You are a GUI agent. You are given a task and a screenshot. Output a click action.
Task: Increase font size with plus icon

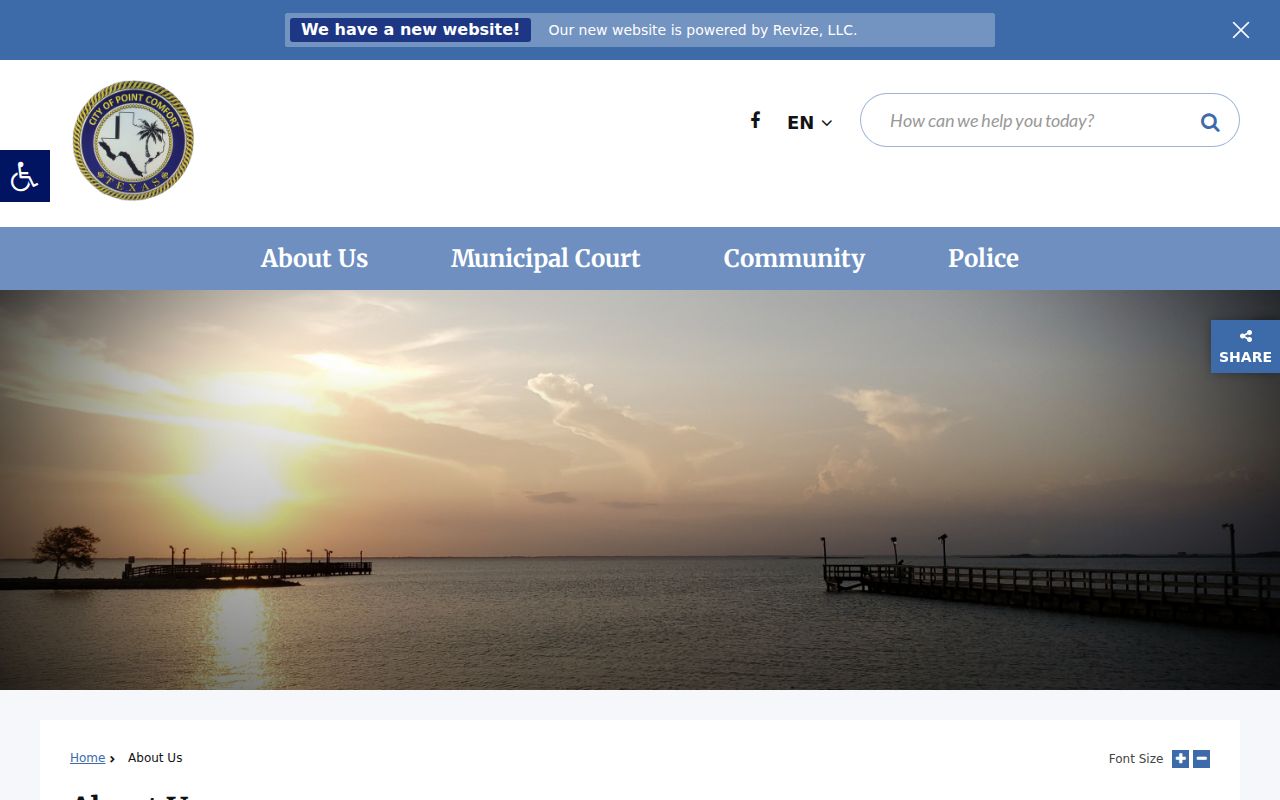click(x=1181, y=759)
